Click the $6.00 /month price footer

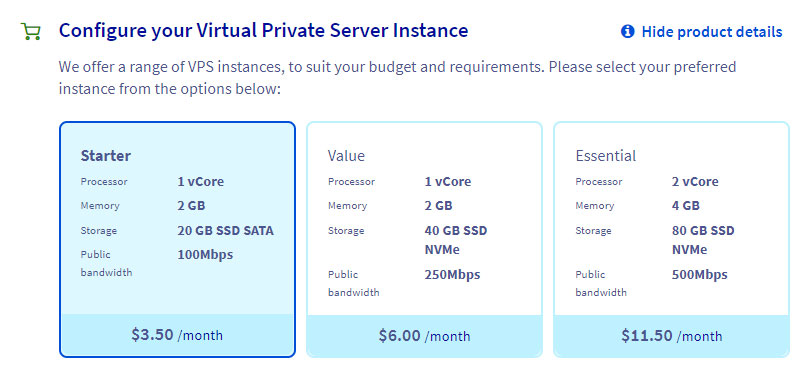424,335
